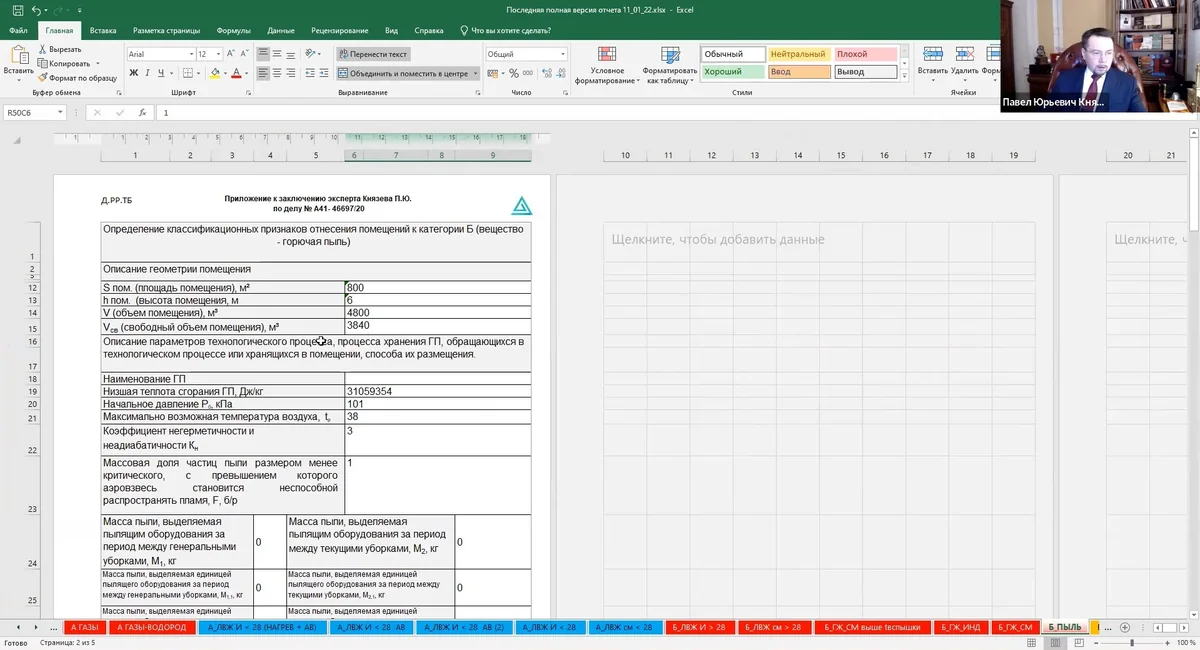Save the workbook with the floppy disk icon

click(x=18, y=10)
